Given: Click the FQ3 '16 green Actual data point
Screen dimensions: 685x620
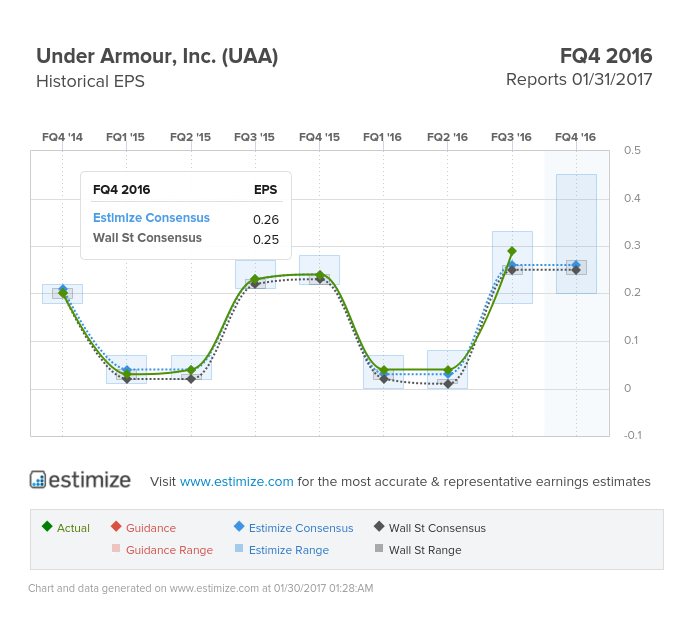Looking at the screenshot, I should 512,251.
